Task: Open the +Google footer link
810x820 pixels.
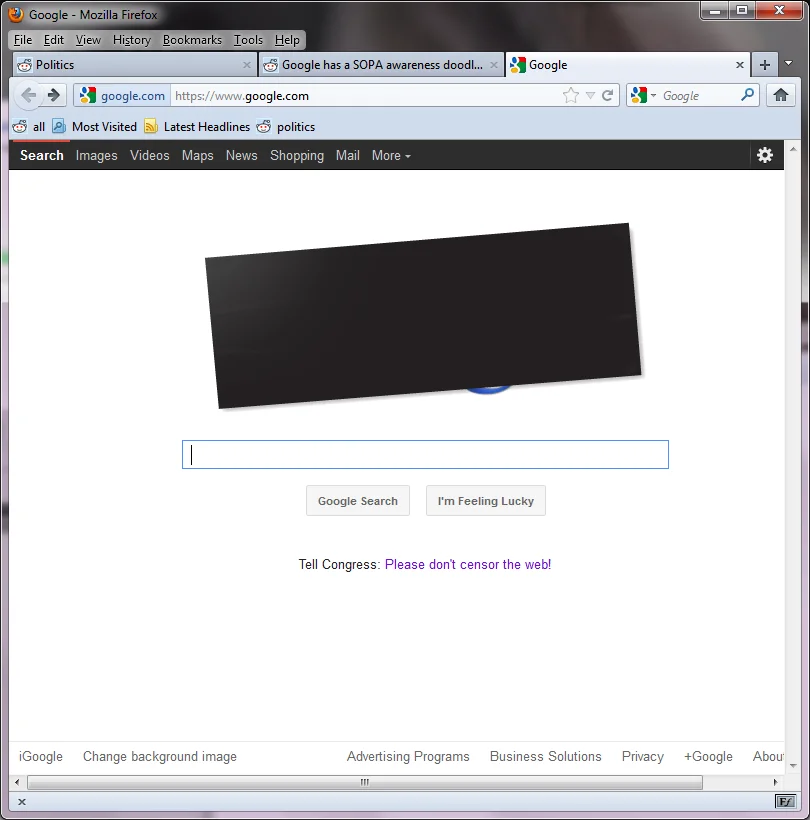Action: tap(708, 756)
